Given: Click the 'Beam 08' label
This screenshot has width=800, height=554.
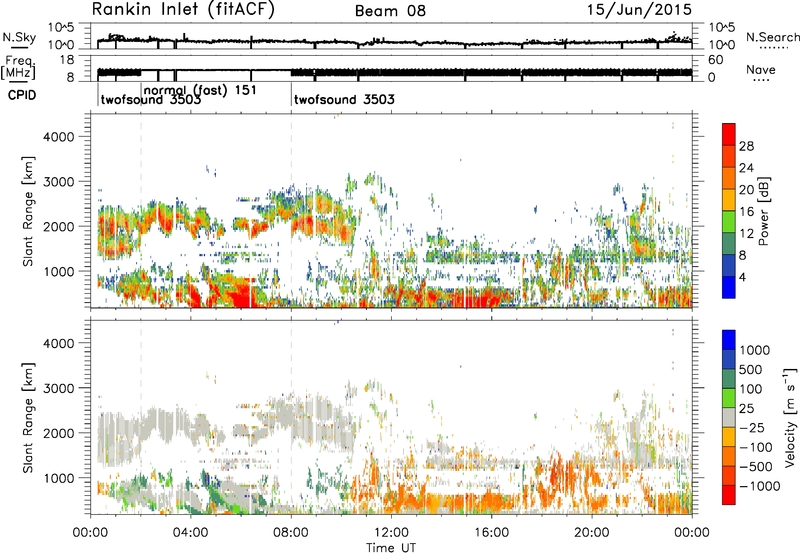Looking at the screenshot, I should point(390,11).
